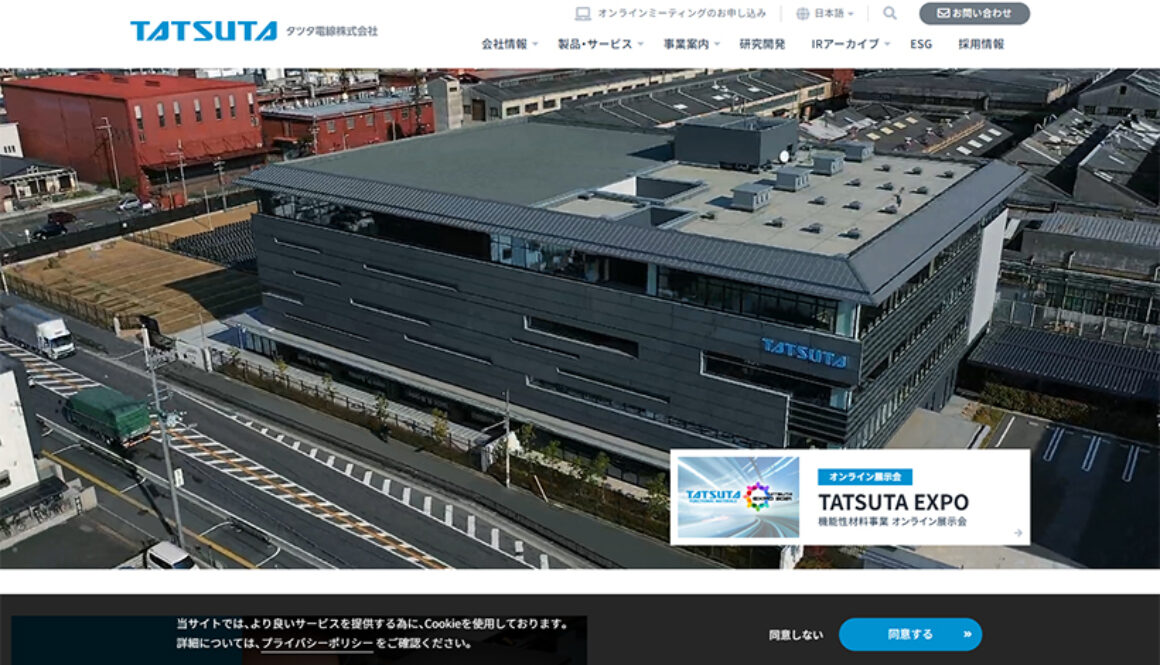
Task: Expand the 事業案内 menu
Action: coord(691,44)
